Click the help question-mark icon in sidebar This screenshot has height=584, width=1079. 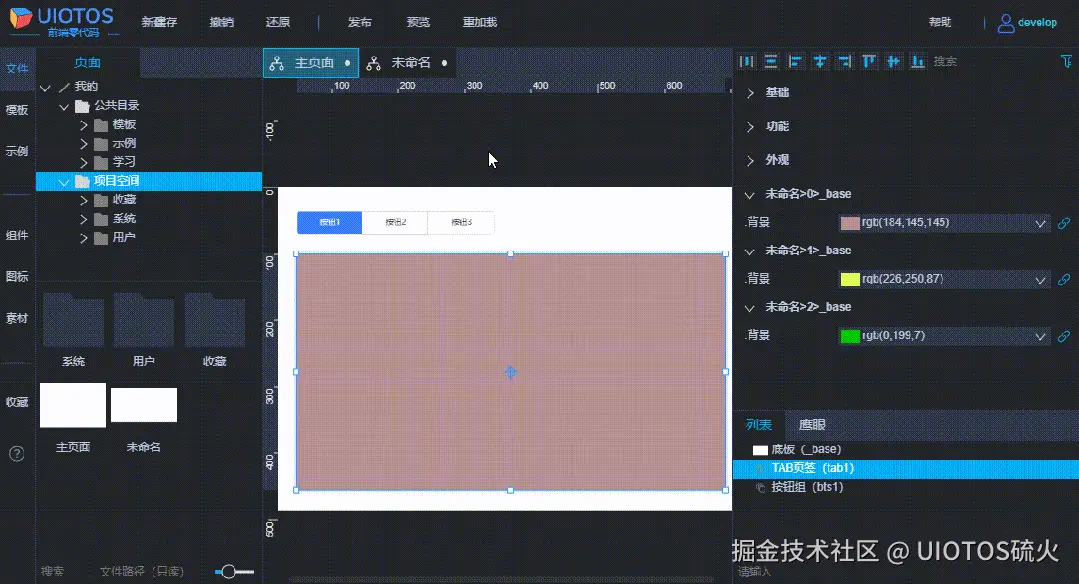(x=16, y=453)
